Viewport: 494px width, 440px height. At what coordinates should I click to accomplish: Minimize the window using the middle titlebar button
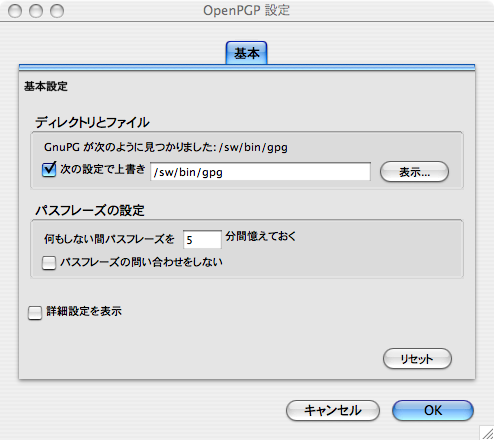[36, 11]
